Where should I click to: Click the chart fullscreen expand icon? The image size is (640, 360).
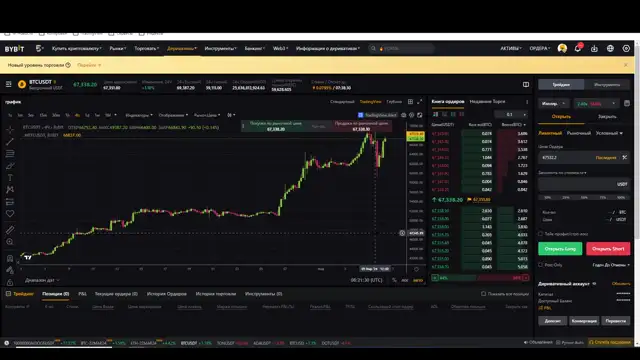pos(420,102)
